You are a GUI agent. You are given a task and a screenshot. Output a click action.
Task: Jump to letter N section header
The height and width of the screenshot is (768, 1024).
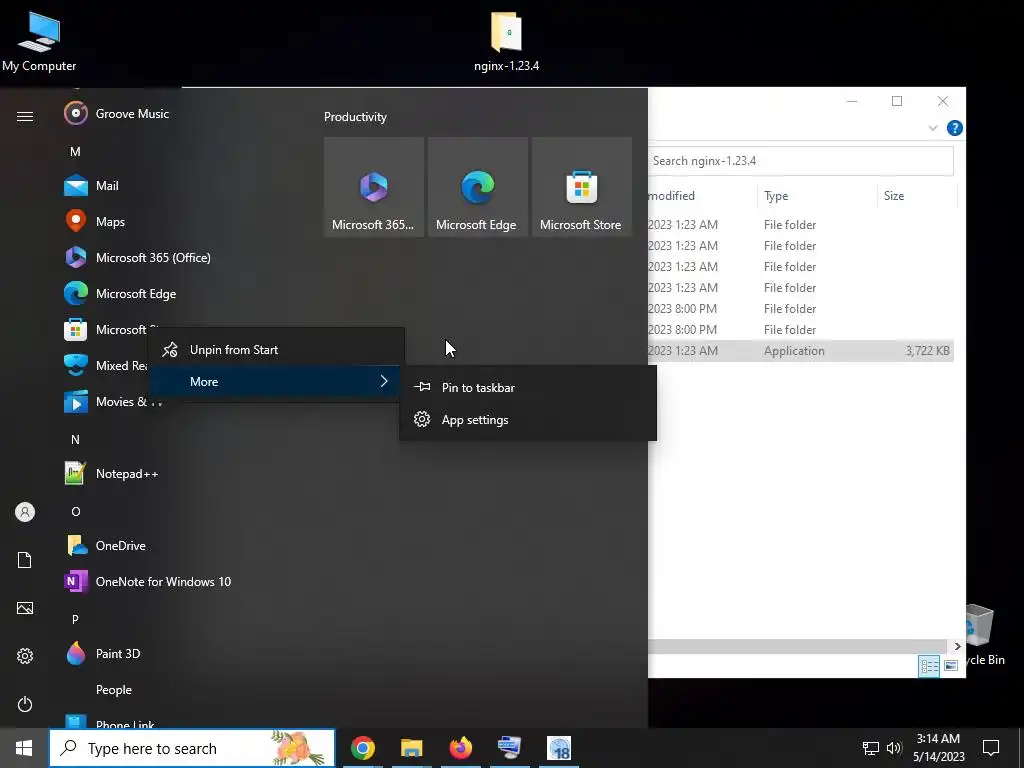(75, 440)
